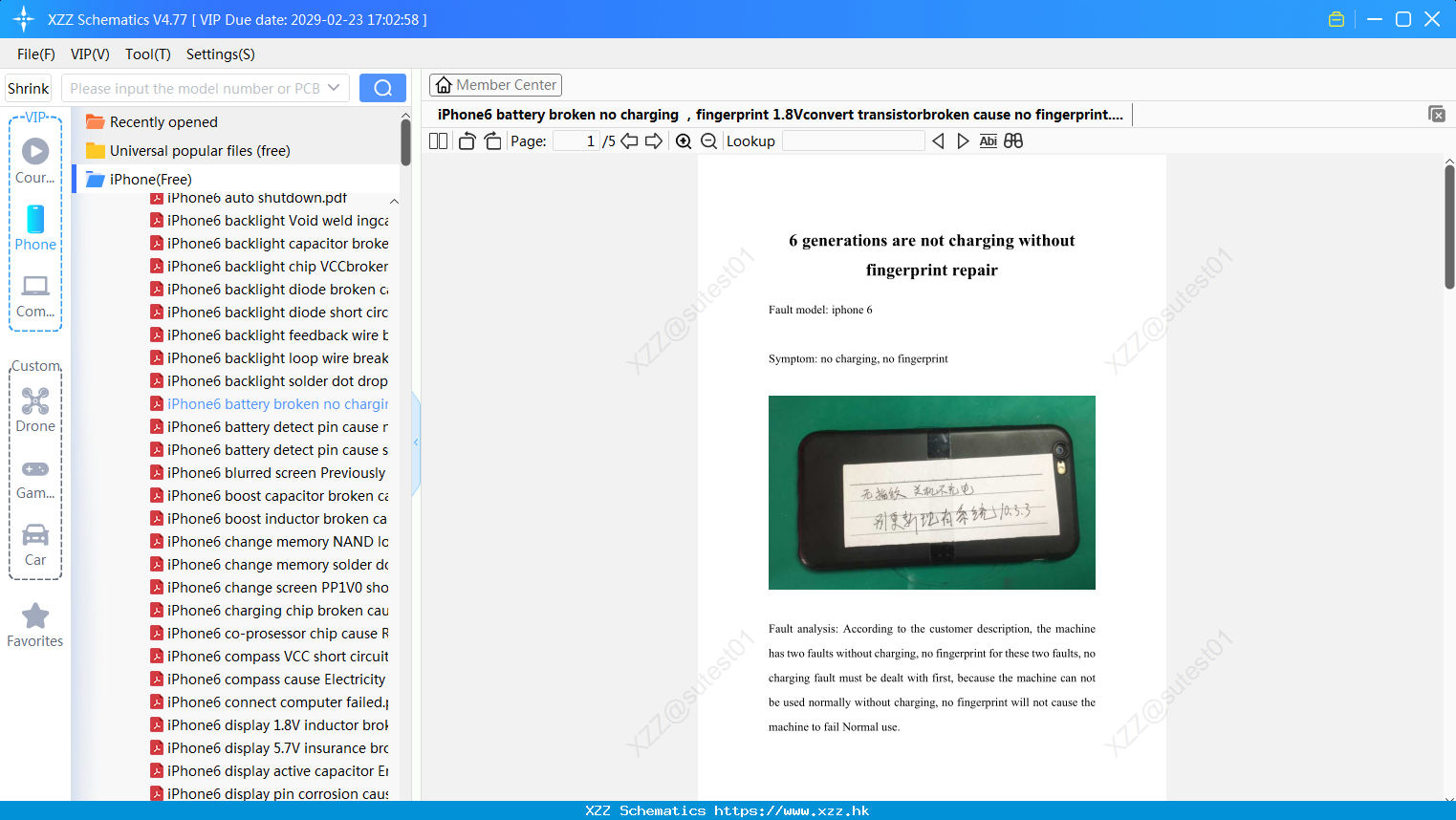
Task: Open iPhone6 charging chip broken file
Action: (x=270, y=611)
